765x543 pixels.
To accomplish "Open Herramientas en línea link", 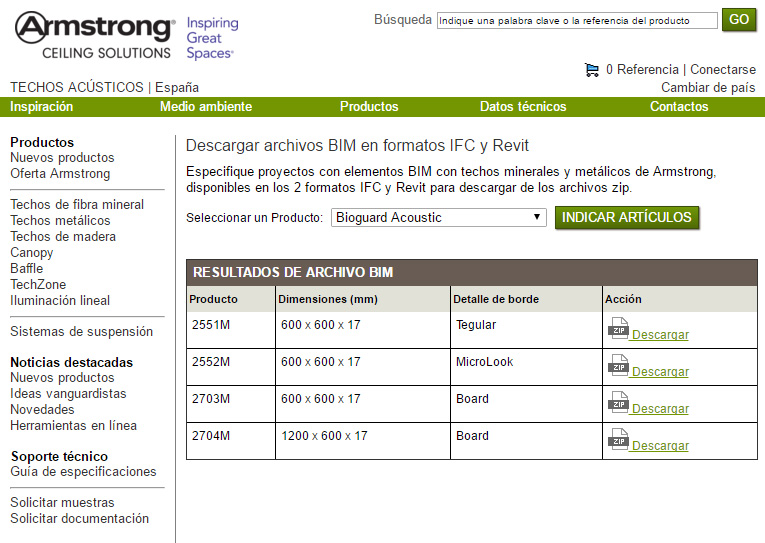I will coord(73,426).
